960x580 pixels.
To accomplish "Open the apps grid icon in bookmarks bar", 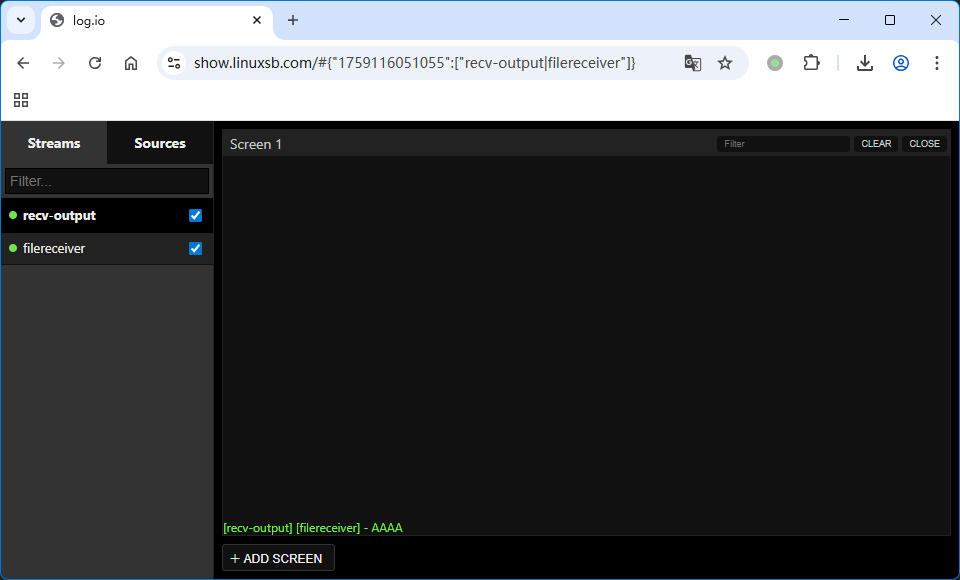I will (x=21, y=100).
